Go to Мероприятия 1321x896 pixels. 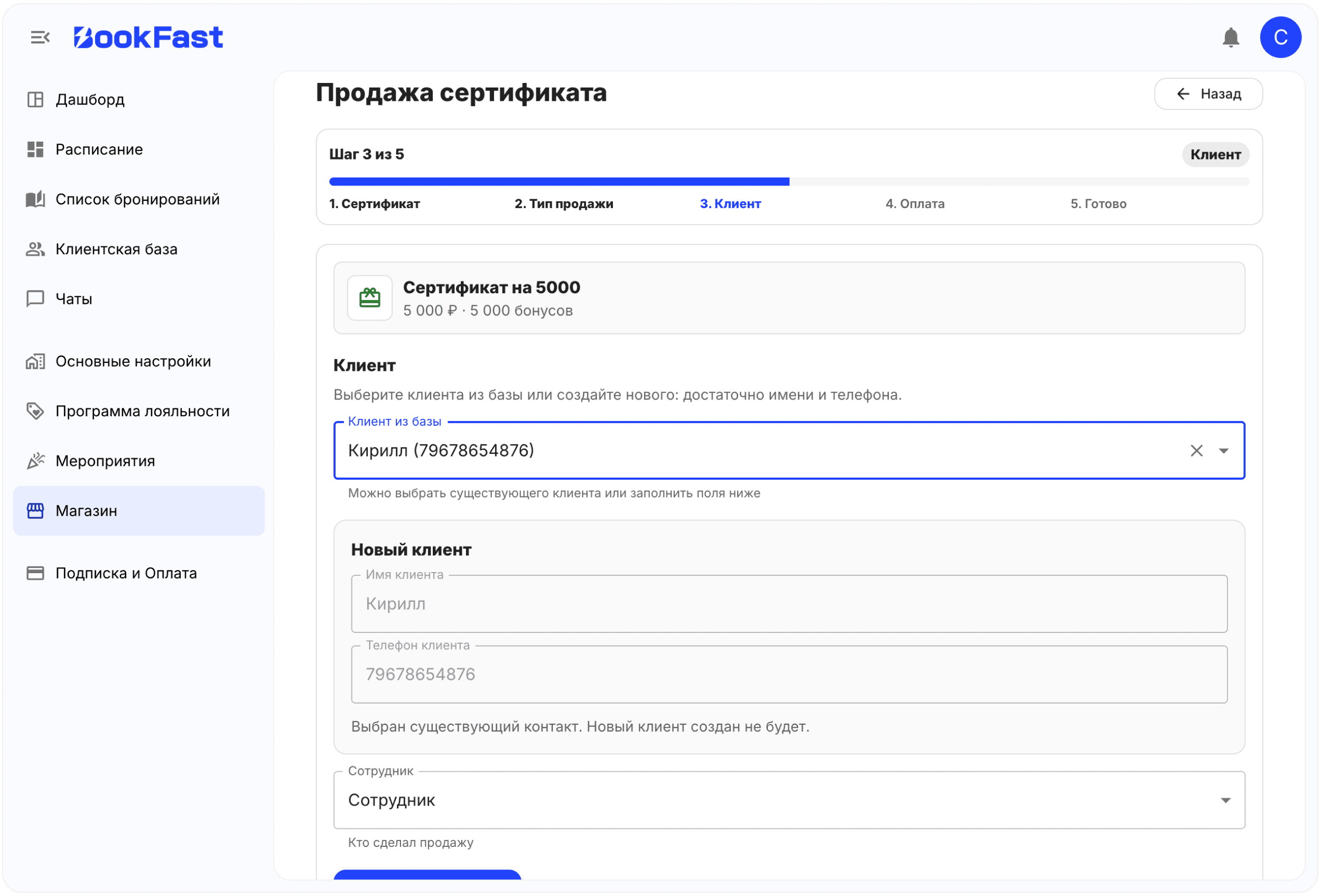coord(138,461)
